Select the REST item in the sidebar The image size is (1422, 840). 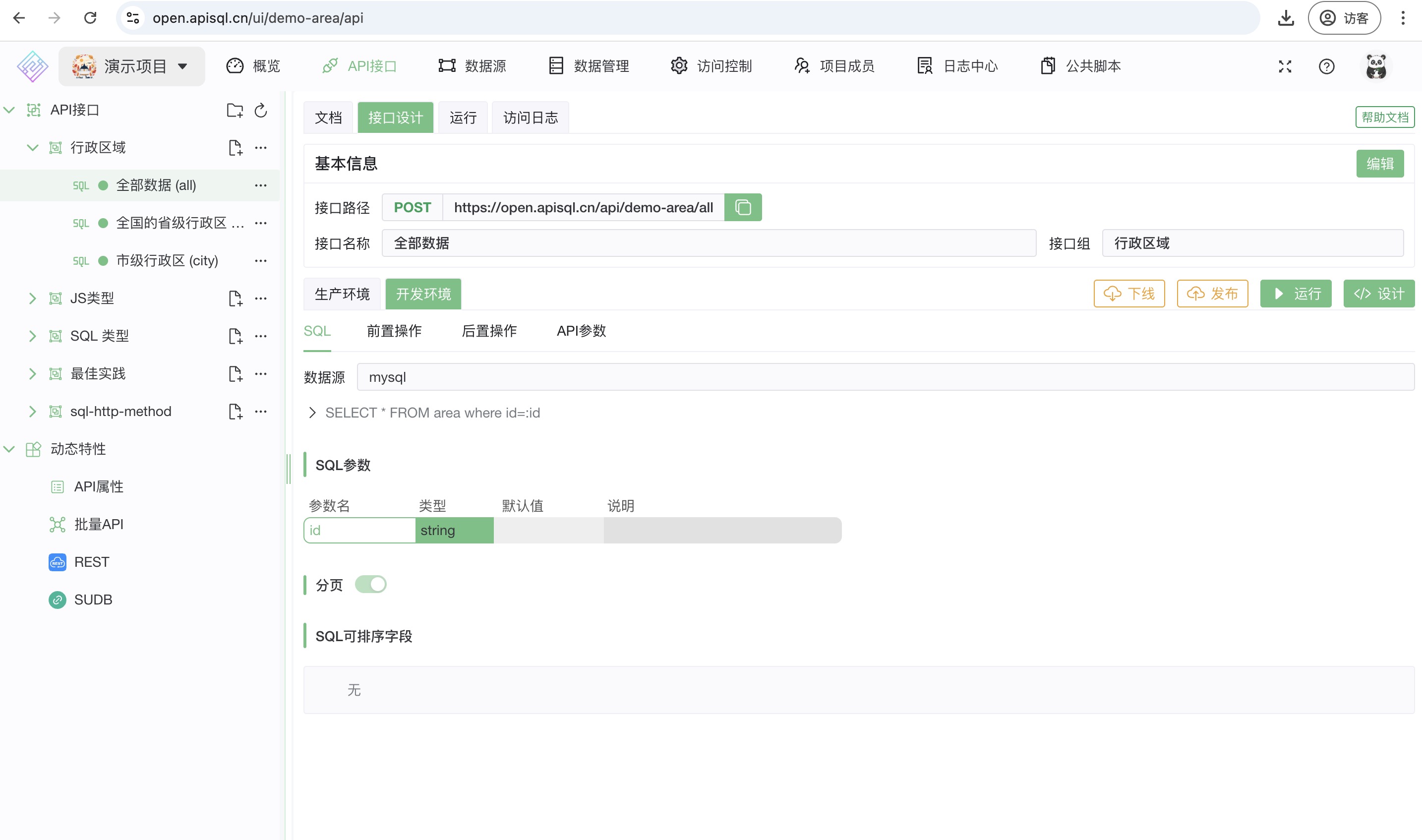[92, 561]
